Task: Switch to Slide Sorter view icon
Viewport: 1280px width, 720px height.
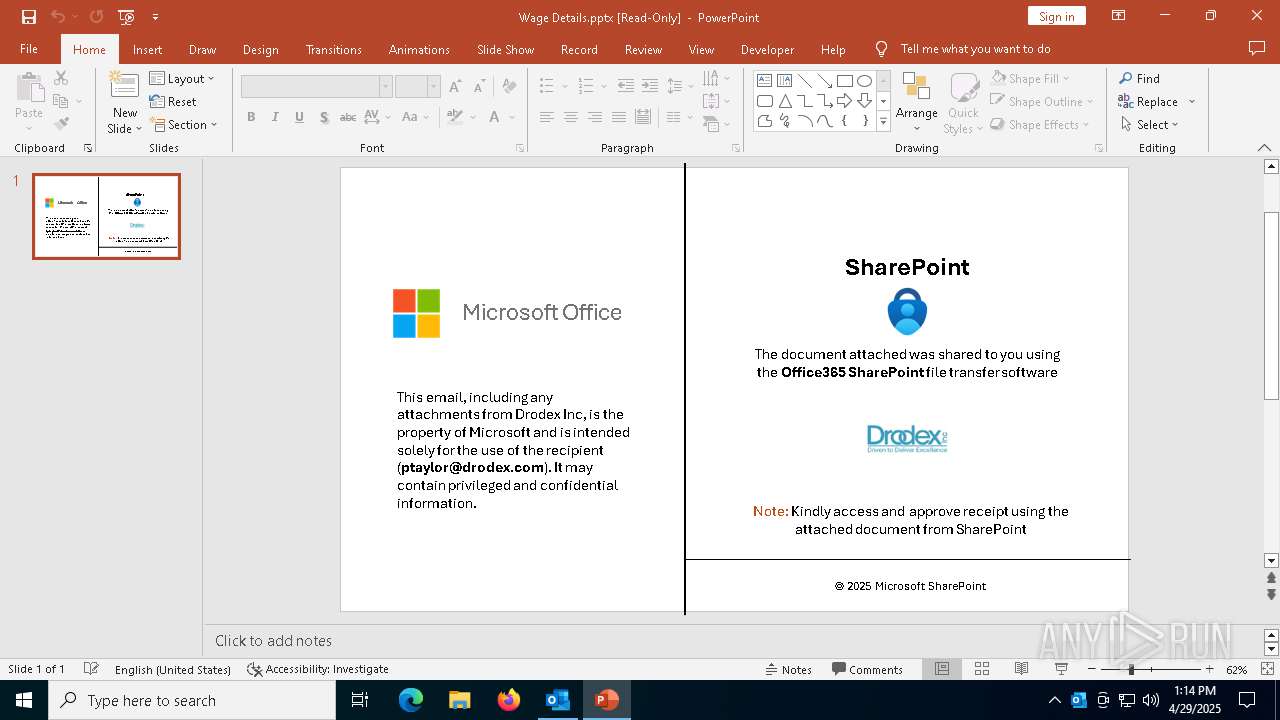Action: (982, 669)
